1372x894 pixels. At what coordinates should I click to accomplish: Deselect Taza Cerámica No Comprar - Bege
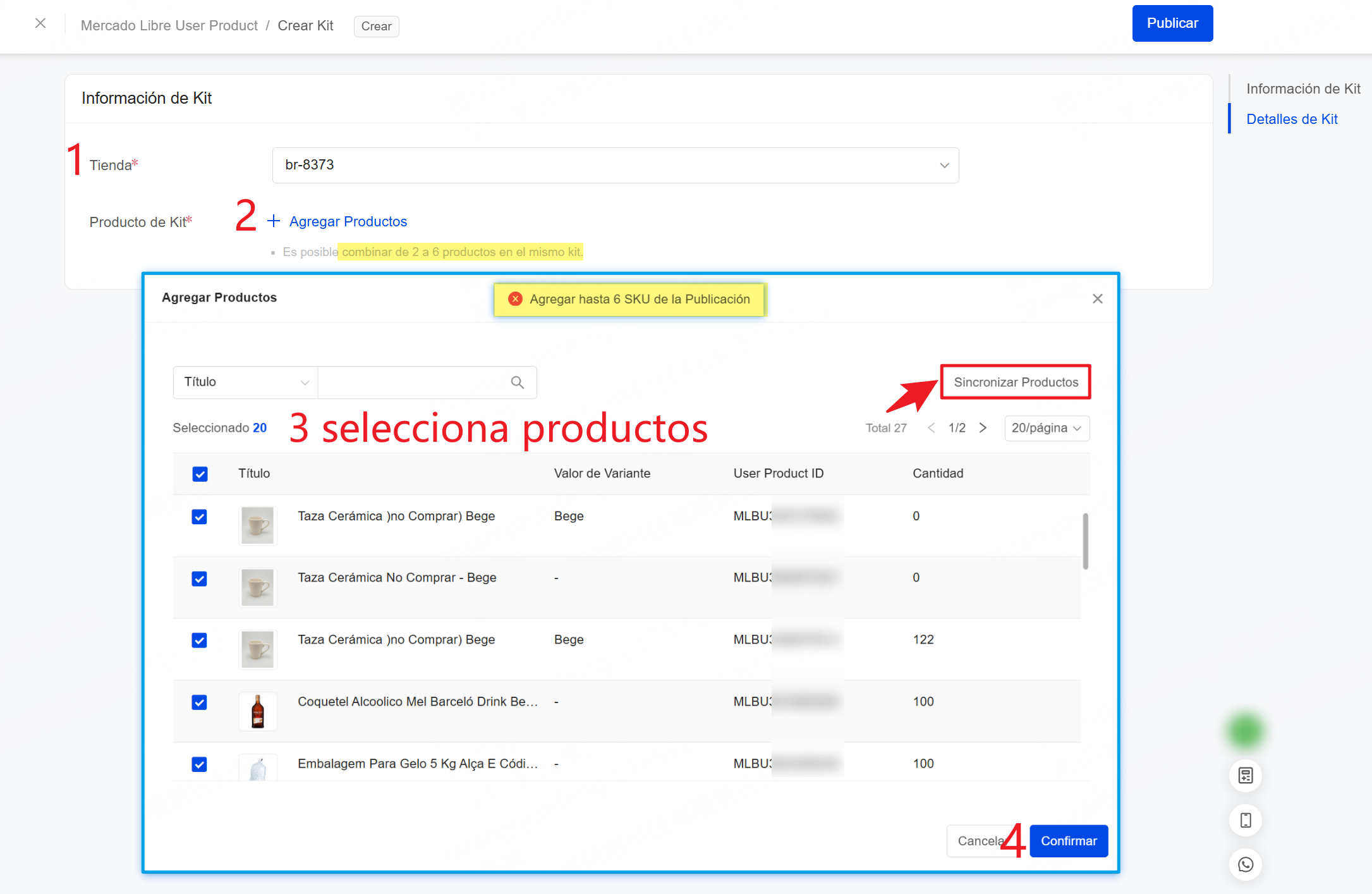[x=200, y=579]
